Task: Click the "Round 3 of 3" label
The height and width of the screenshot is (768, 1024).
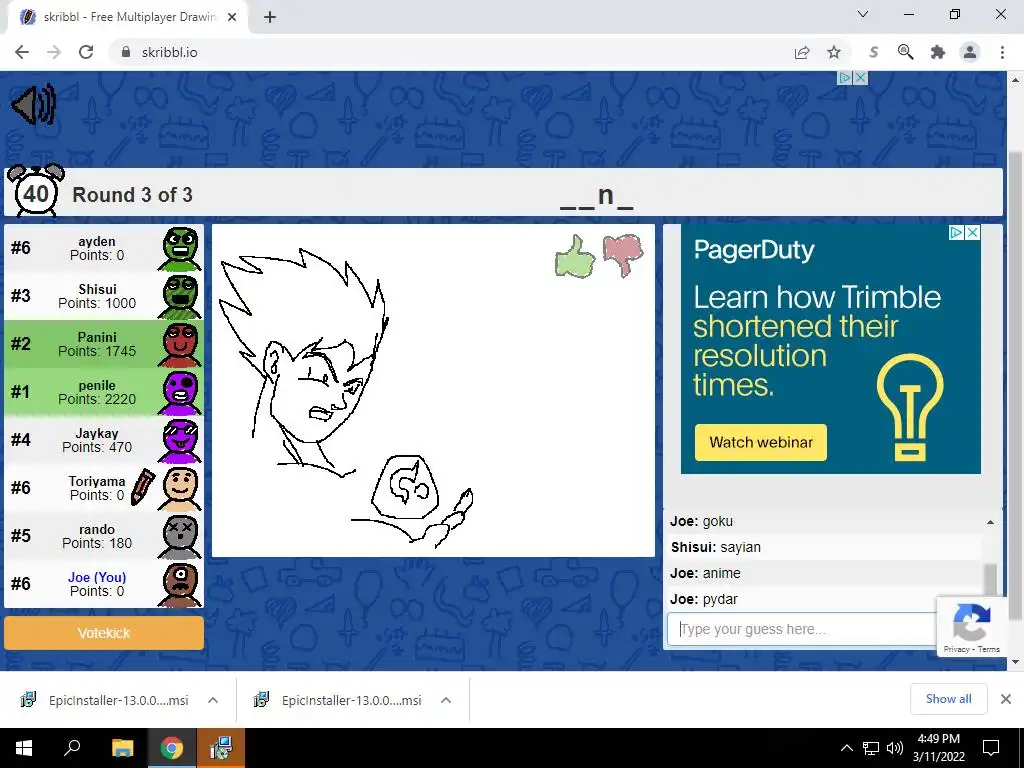Action: [133, 195]
